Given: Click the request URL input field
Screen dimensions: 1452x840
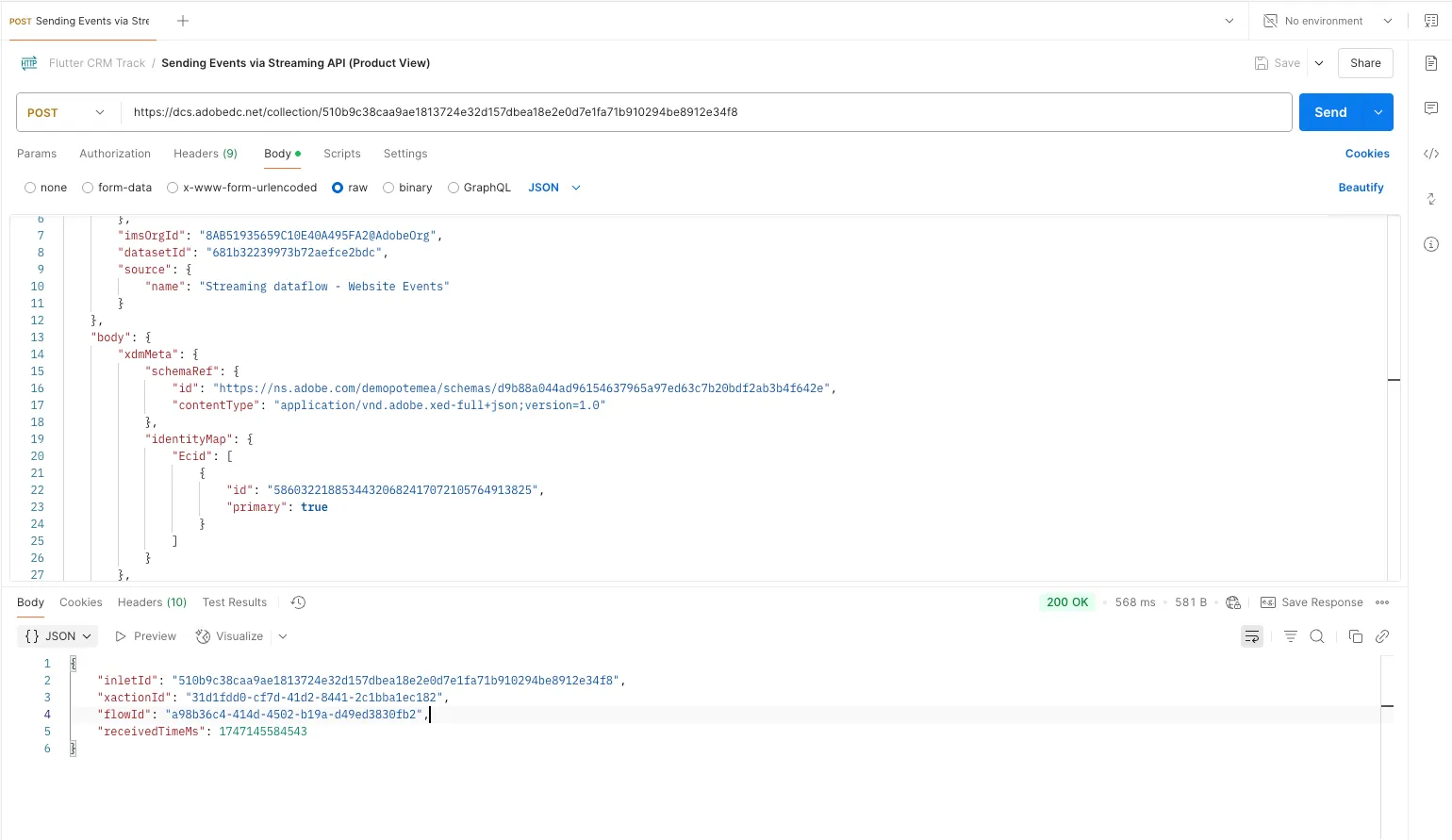Looking at the screenshot, I should [x=706, y=112].
